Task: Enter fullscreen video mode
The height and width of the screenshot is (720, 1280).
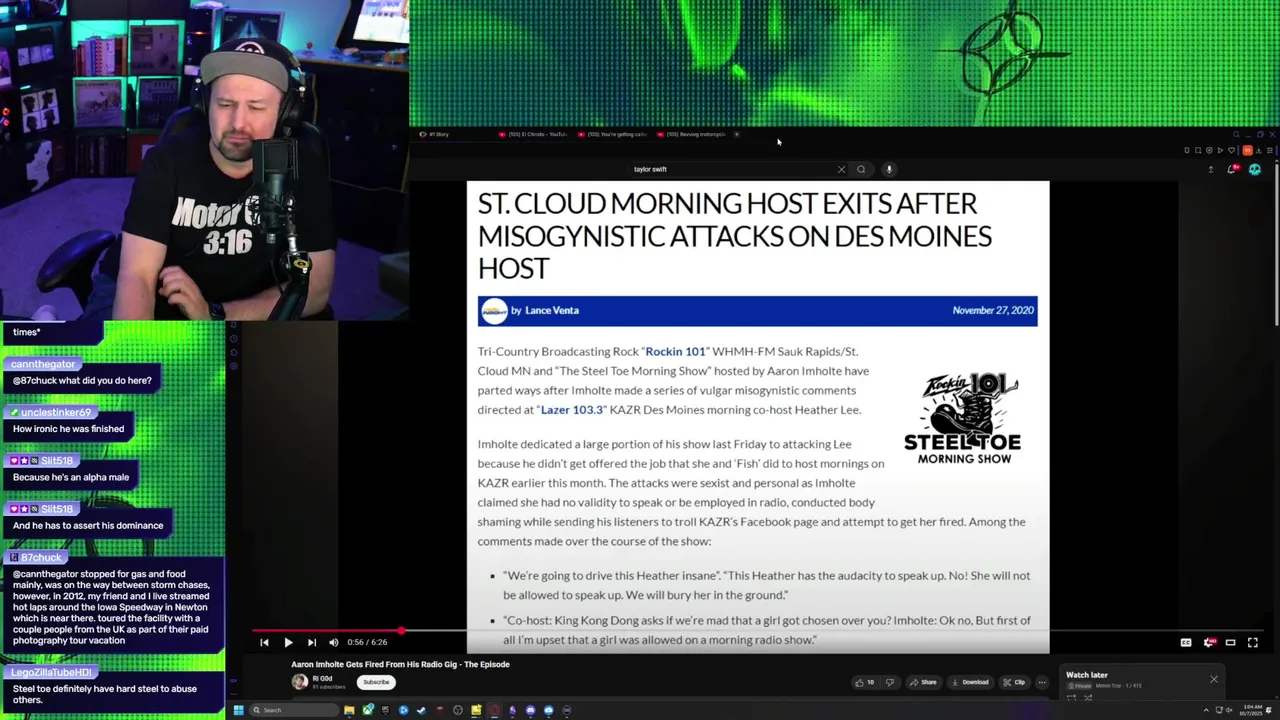Action: (1253, 643)
